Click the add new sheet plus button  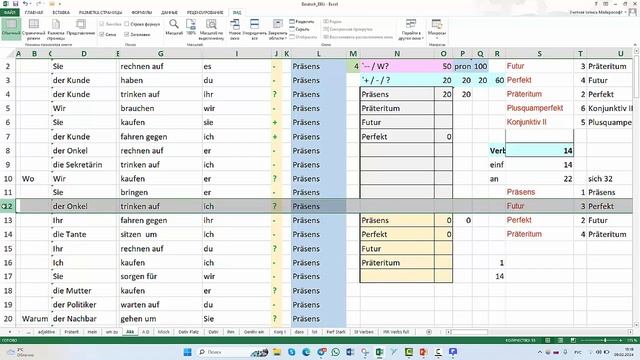point(429,332)
